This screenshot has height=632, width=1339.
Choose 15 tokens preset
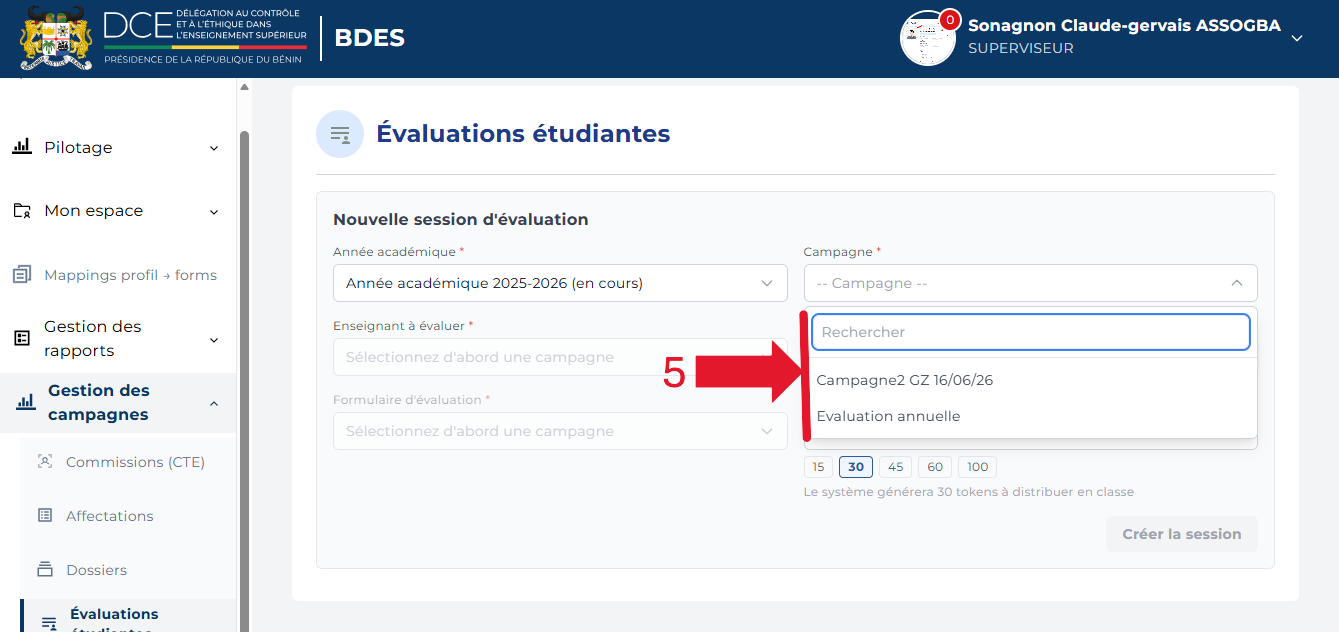pos(818,467)
